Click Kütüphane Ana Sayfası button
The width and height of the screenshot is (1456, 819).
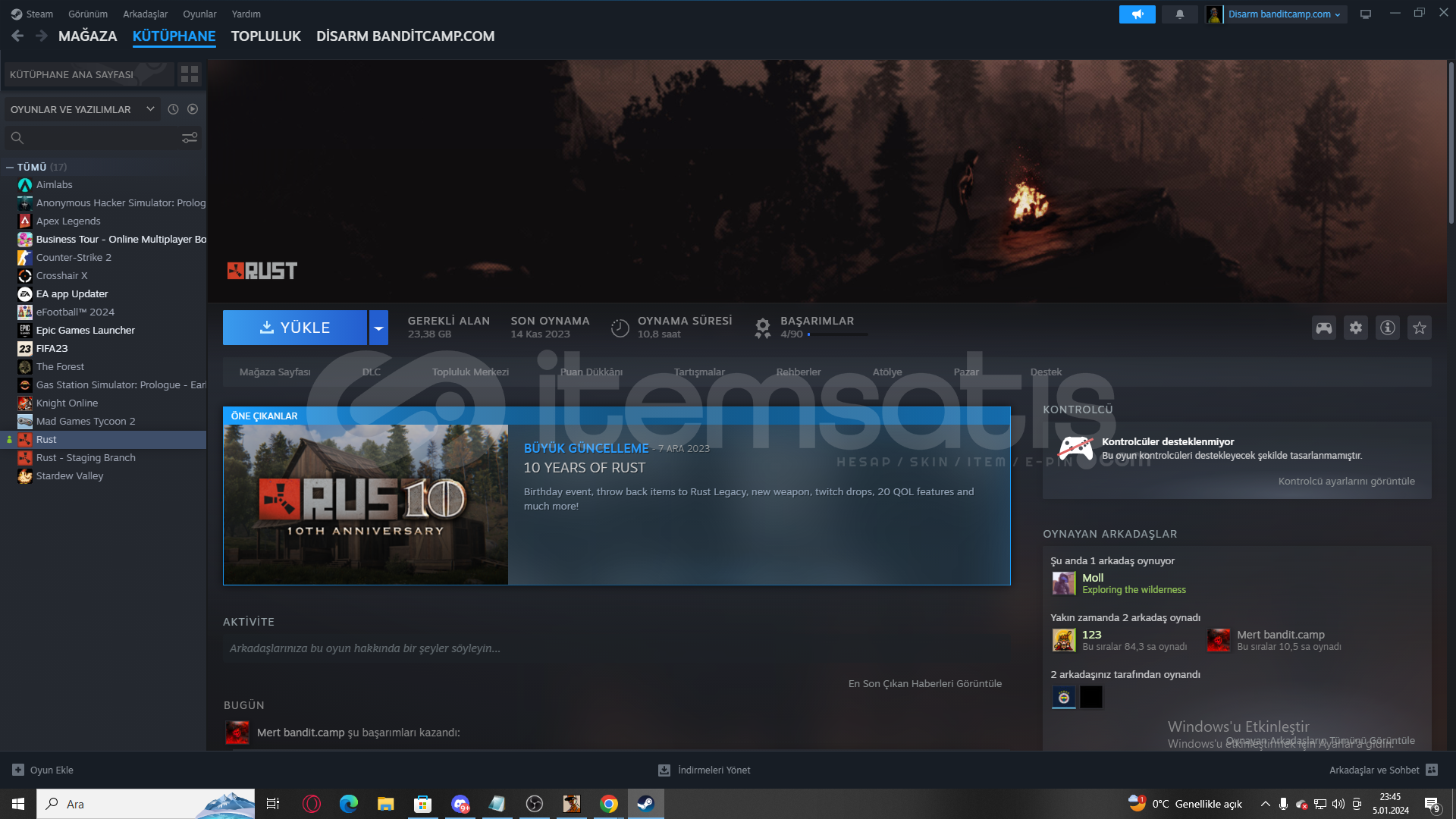coord(89,74)
